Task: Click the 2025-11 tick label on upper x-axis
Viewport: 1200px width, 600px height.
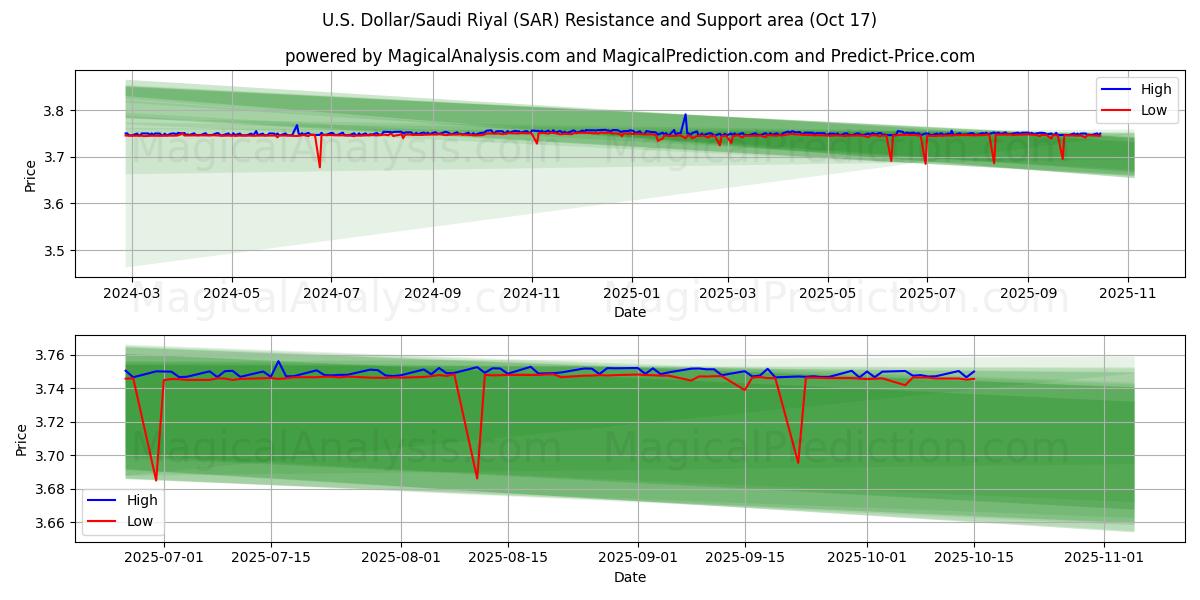Action: click(x=1128, y=294)
